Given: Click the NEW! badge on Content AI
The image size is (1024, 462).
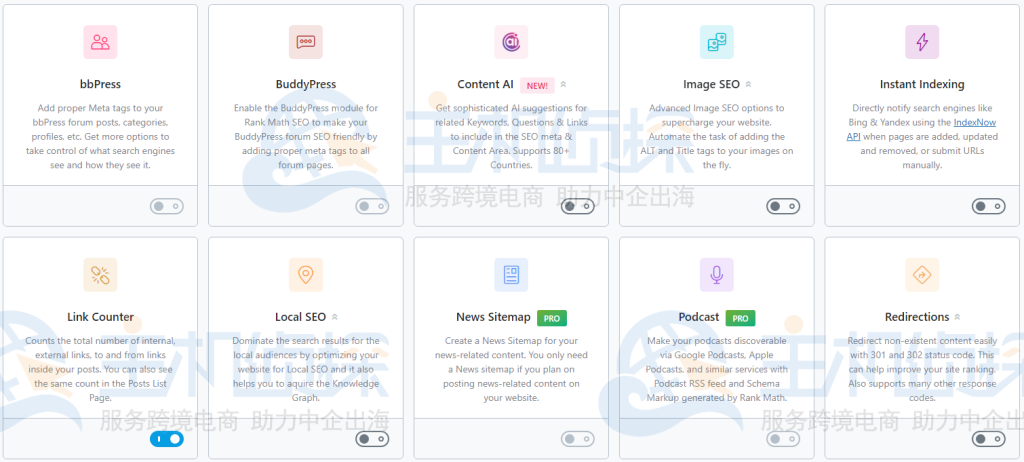Looking at the screenshot, I should coord(537,85).
